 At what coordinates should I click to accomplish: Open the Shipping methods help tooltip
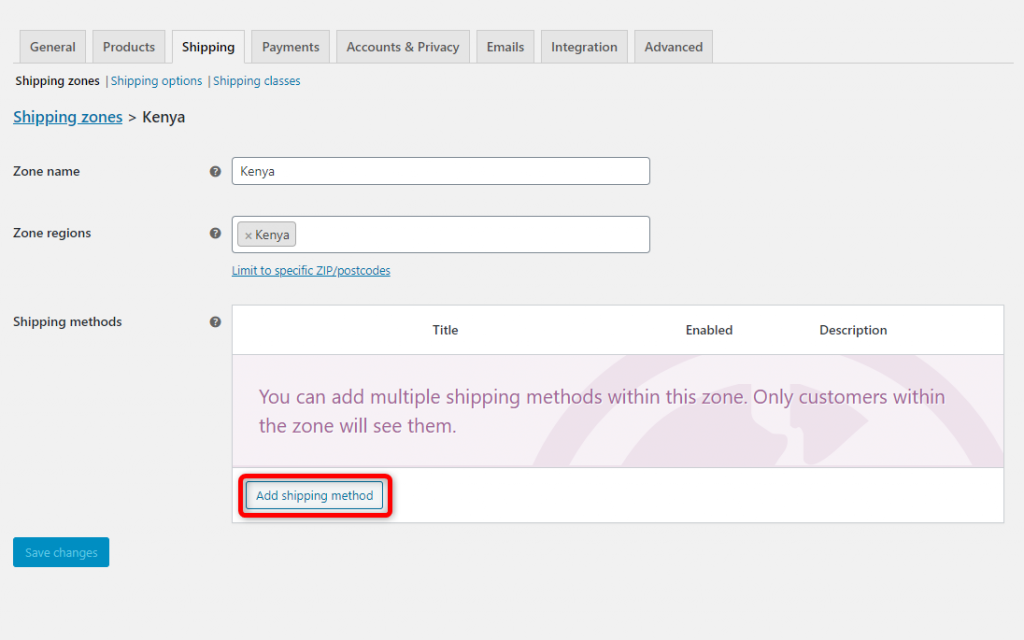[x=215, y=321]
